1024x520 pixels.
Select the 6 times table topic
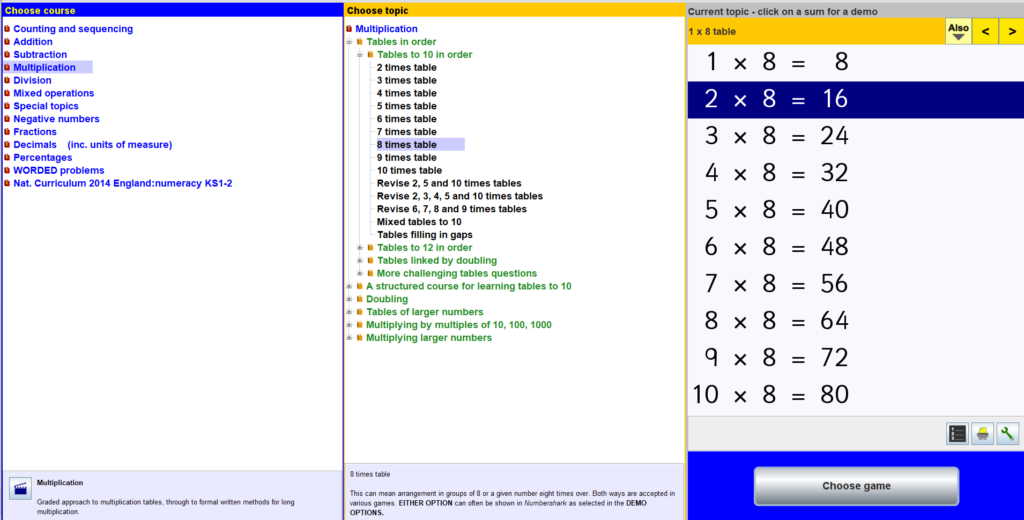pos(406,119)
